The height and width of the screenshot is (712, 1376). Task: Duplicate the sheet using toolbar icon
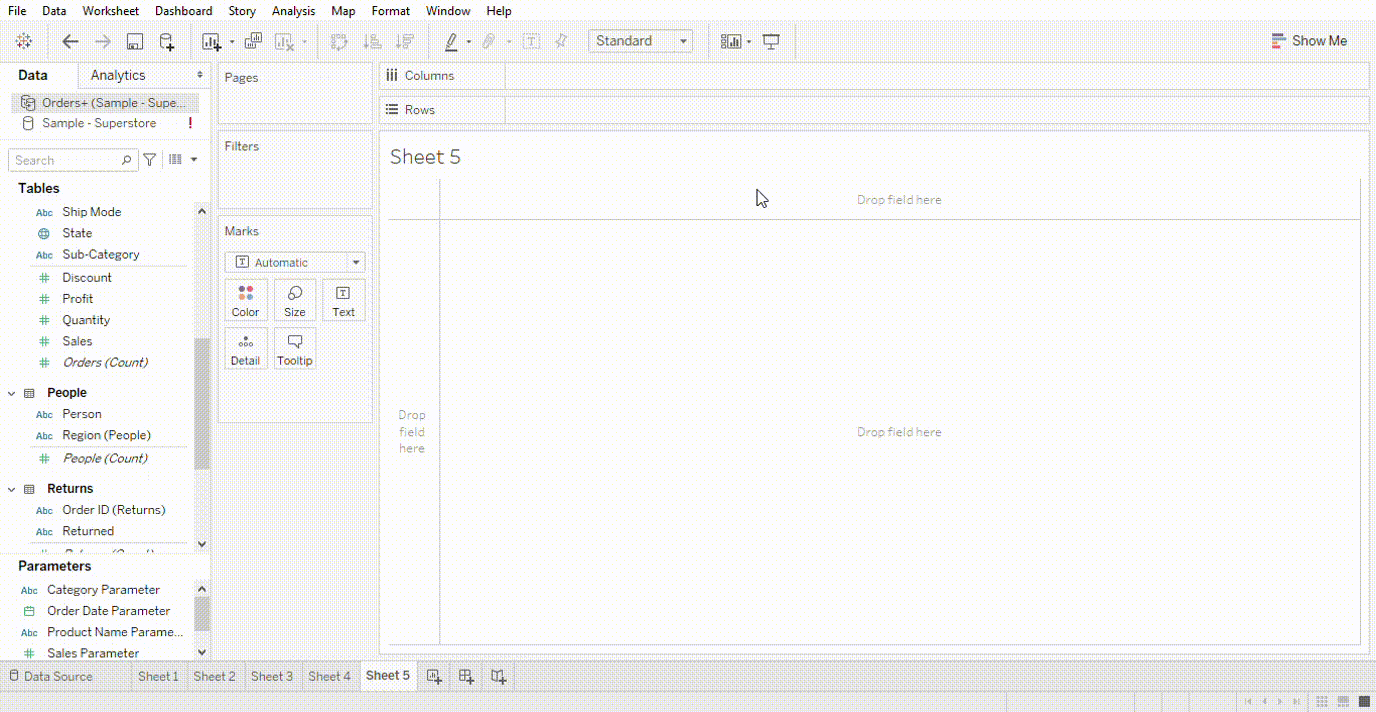coord(253,41)
